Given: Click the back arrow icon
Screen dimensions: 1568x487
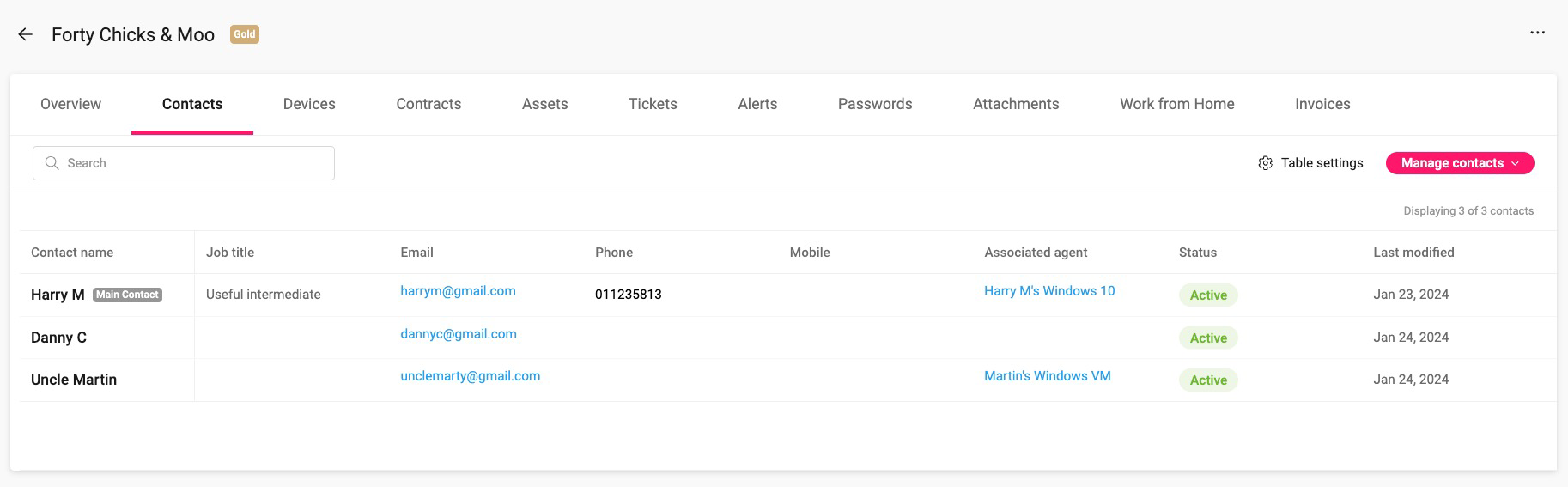Looking at the screenshot, I should (25, 34).
